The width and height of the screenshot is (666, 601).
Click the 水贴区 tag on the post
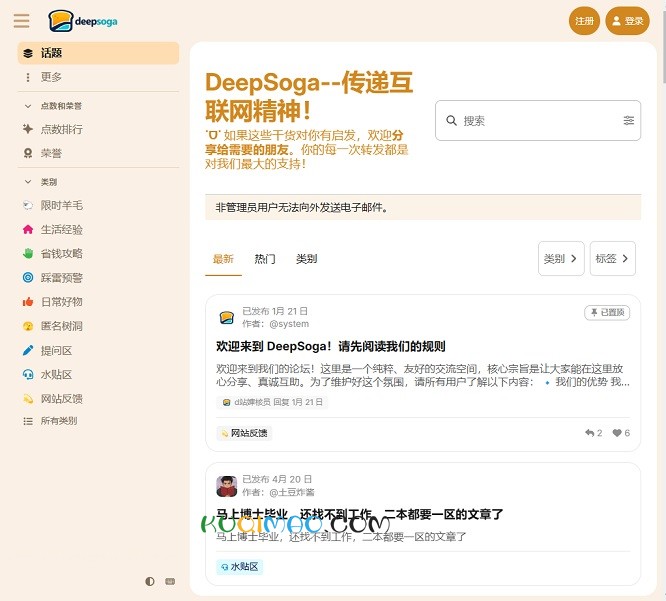(240, 567)
